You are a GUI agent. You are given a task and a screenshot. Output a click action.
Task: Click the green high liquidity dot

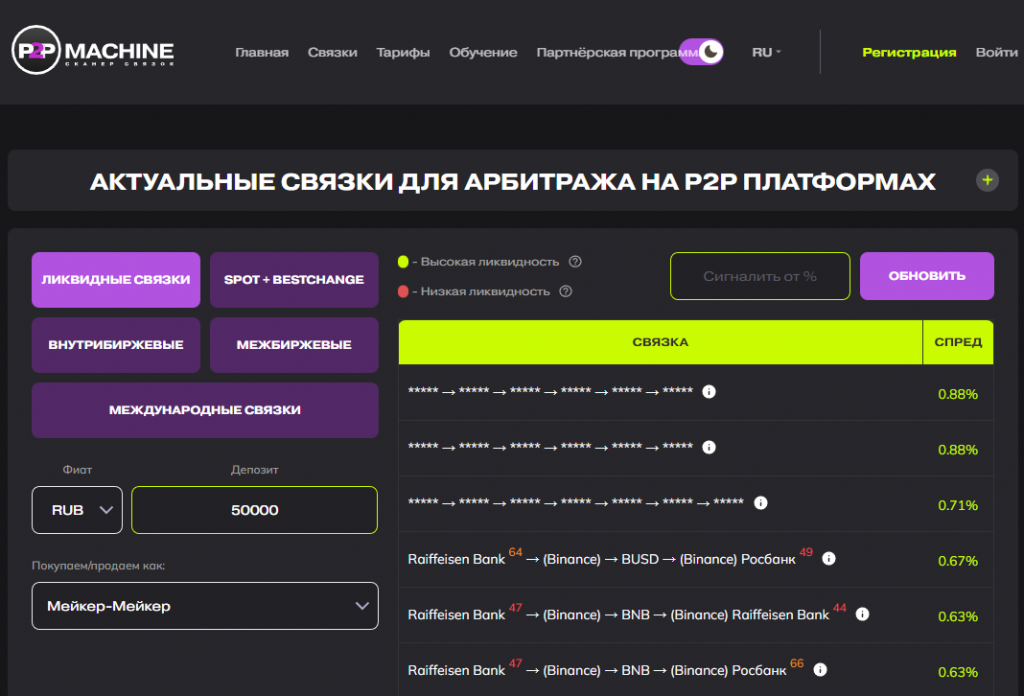[403, 262]
